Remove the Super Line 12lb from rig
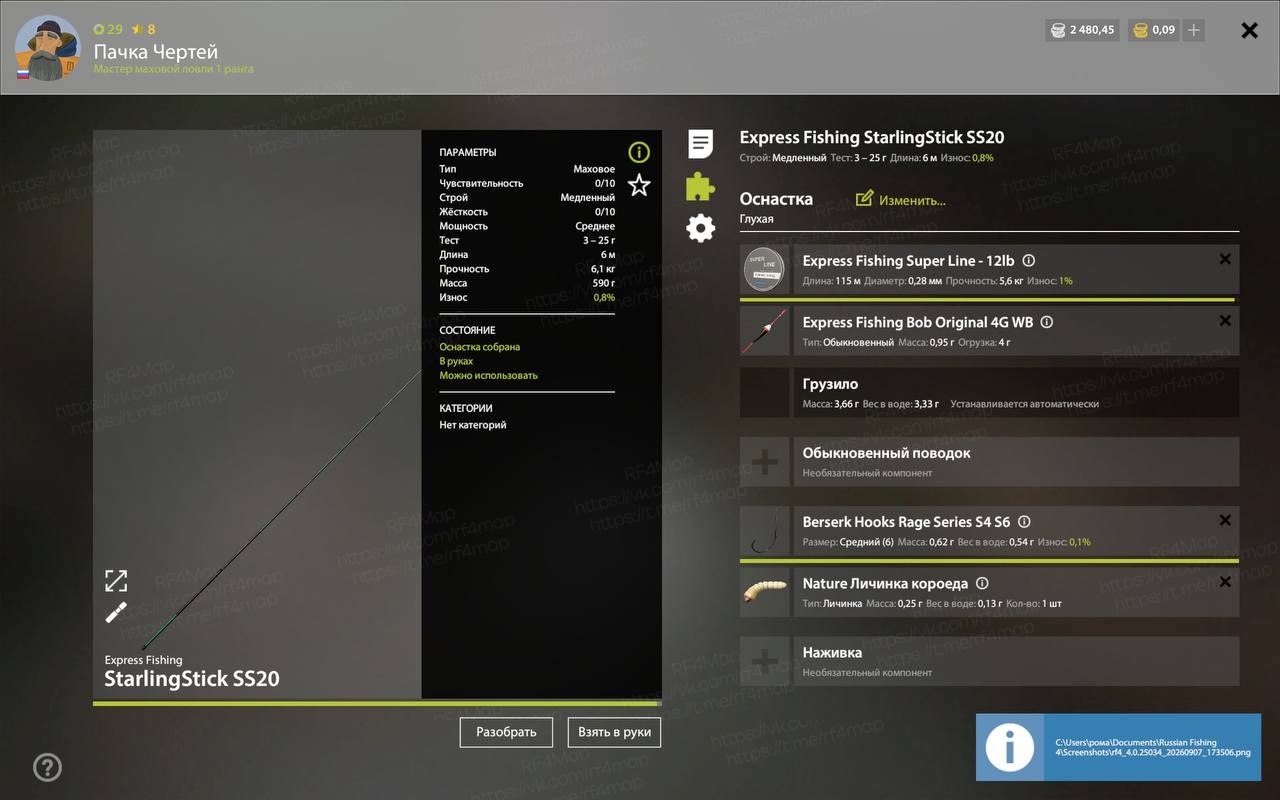The height and width of the screenshot is (800, 1280). [x=1225, y=259]
